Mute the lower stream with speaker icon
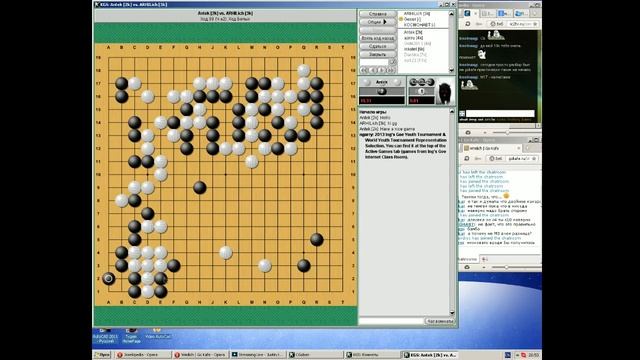This screenshot has height=360, width=640. pyautogui.click(x=467, y=267)
